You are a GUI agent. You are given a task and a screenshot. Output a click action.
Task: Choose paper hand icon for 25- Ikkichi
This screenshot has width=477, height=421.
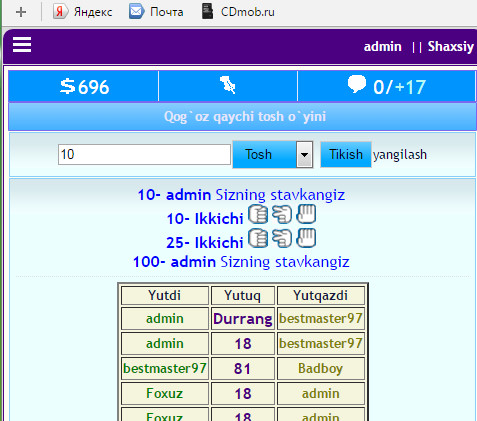click(x=306, y=238)
